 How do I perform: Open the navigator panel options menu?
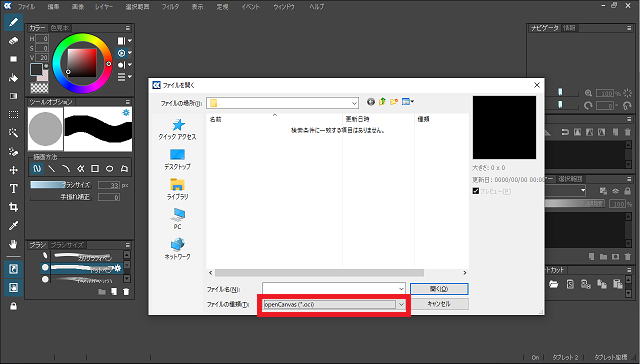[629, 28]
